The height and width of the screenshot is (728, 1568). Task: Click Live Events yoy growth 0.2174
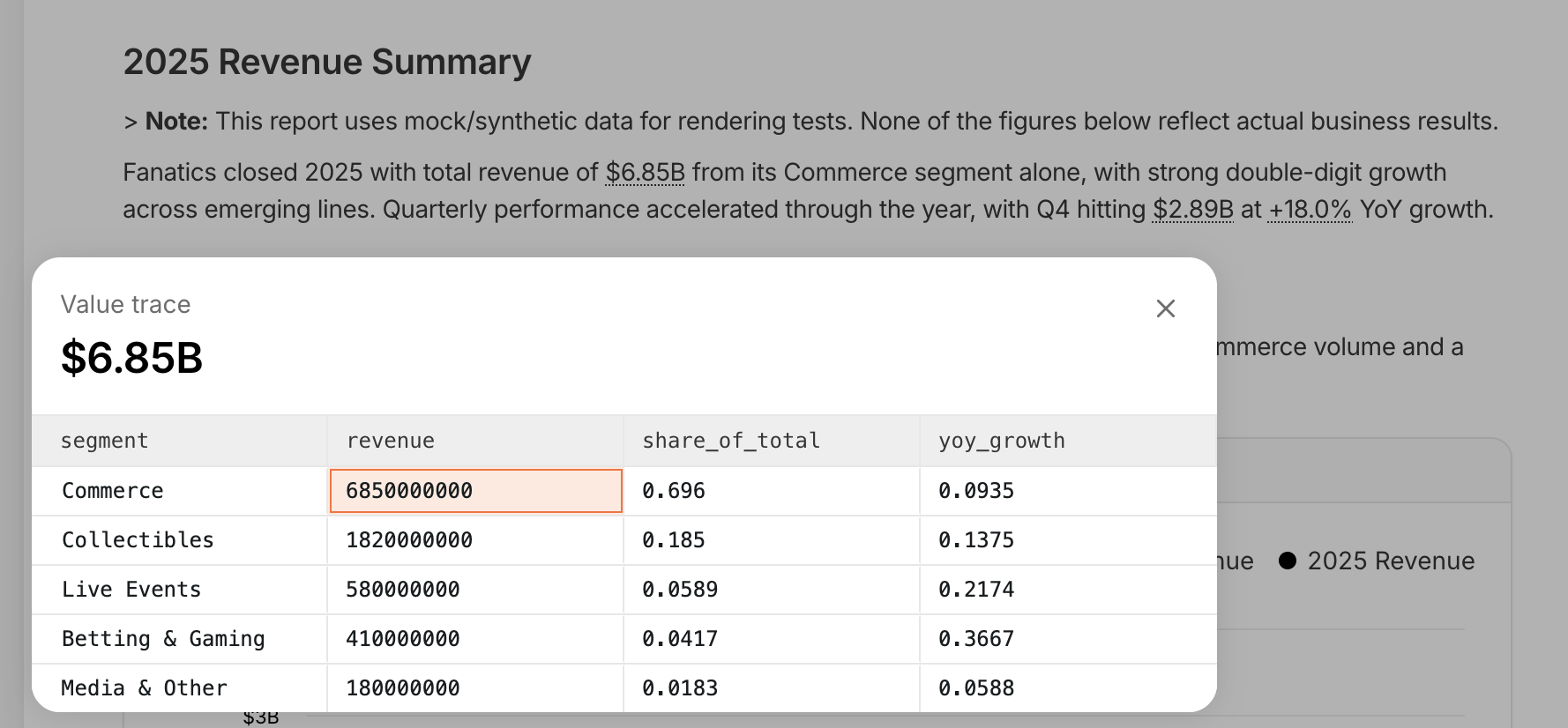pyautogui.click(x=1068, y=590)
